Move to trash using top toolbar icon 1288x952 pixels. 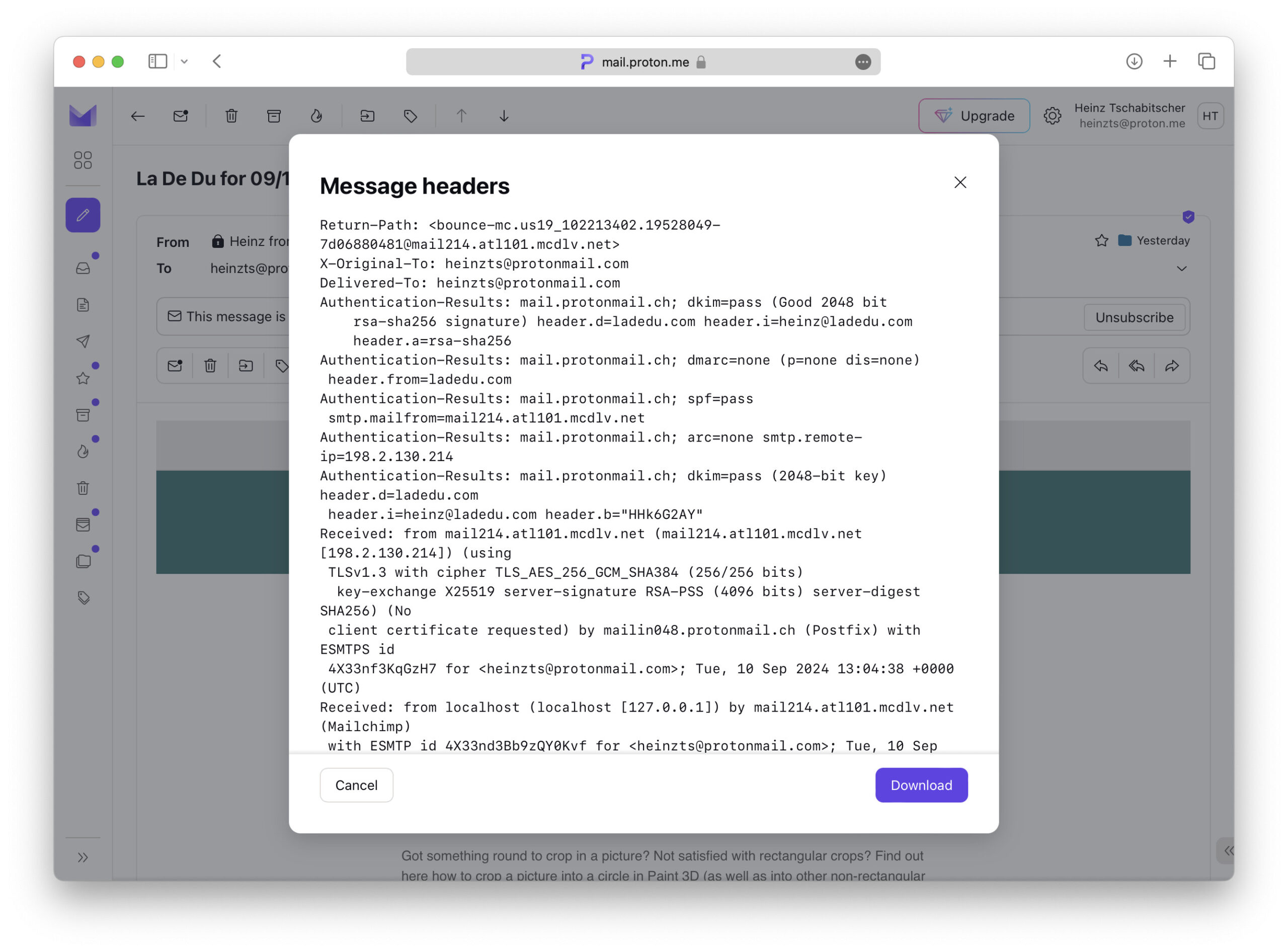tap(231, 116)
